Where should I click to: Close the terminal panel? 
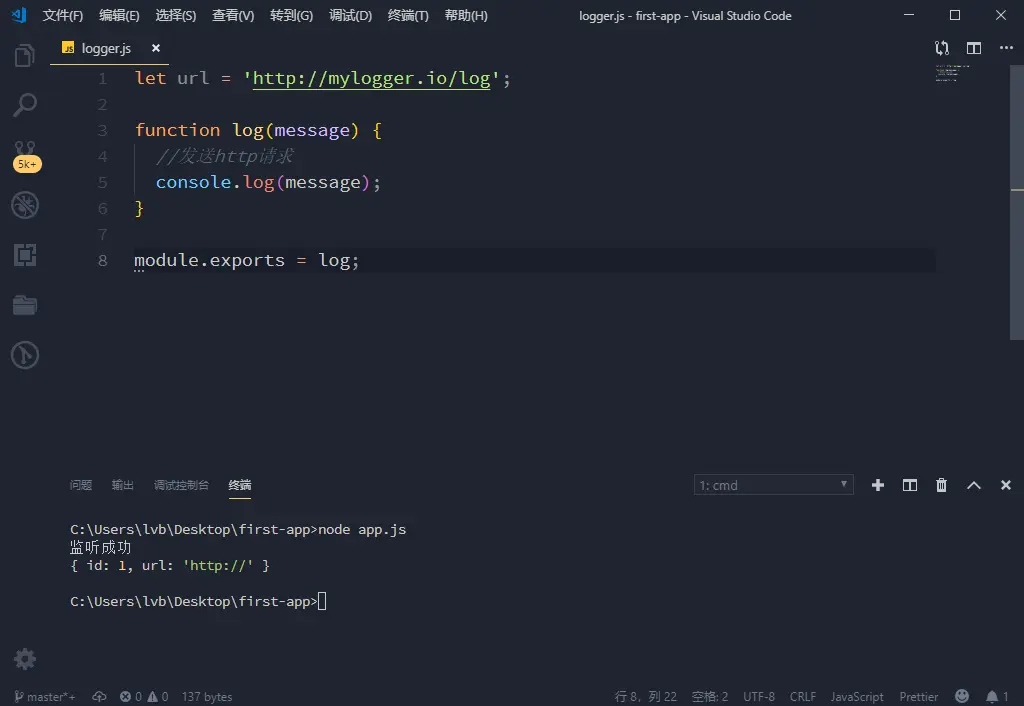(x=1006, y=485)
